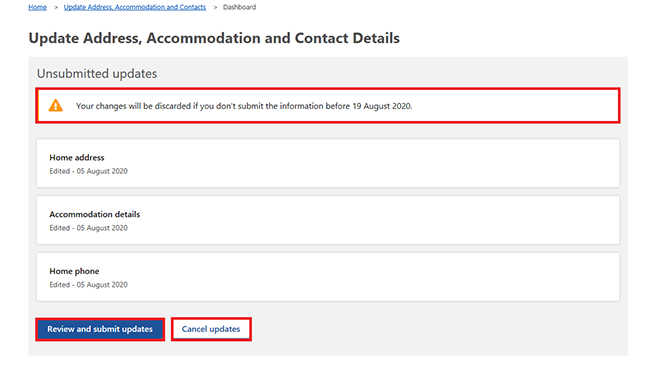Click the edited date under Home address
This screenshot has width=650, height=365.
(88, 171)
